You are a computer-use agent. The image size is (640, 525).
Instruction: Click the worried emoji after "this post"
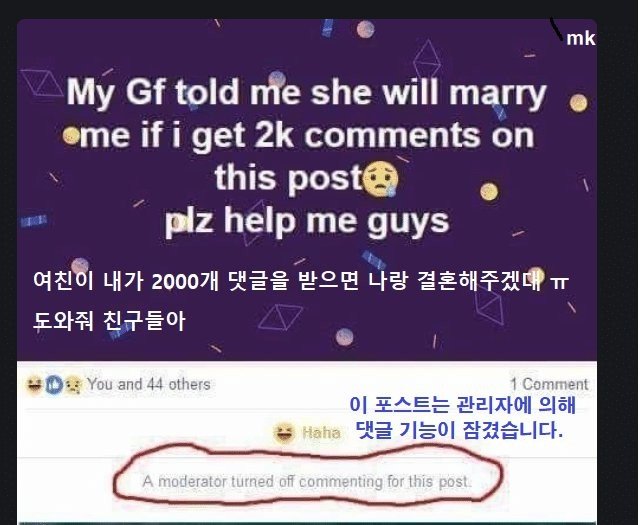pos(381,179)
